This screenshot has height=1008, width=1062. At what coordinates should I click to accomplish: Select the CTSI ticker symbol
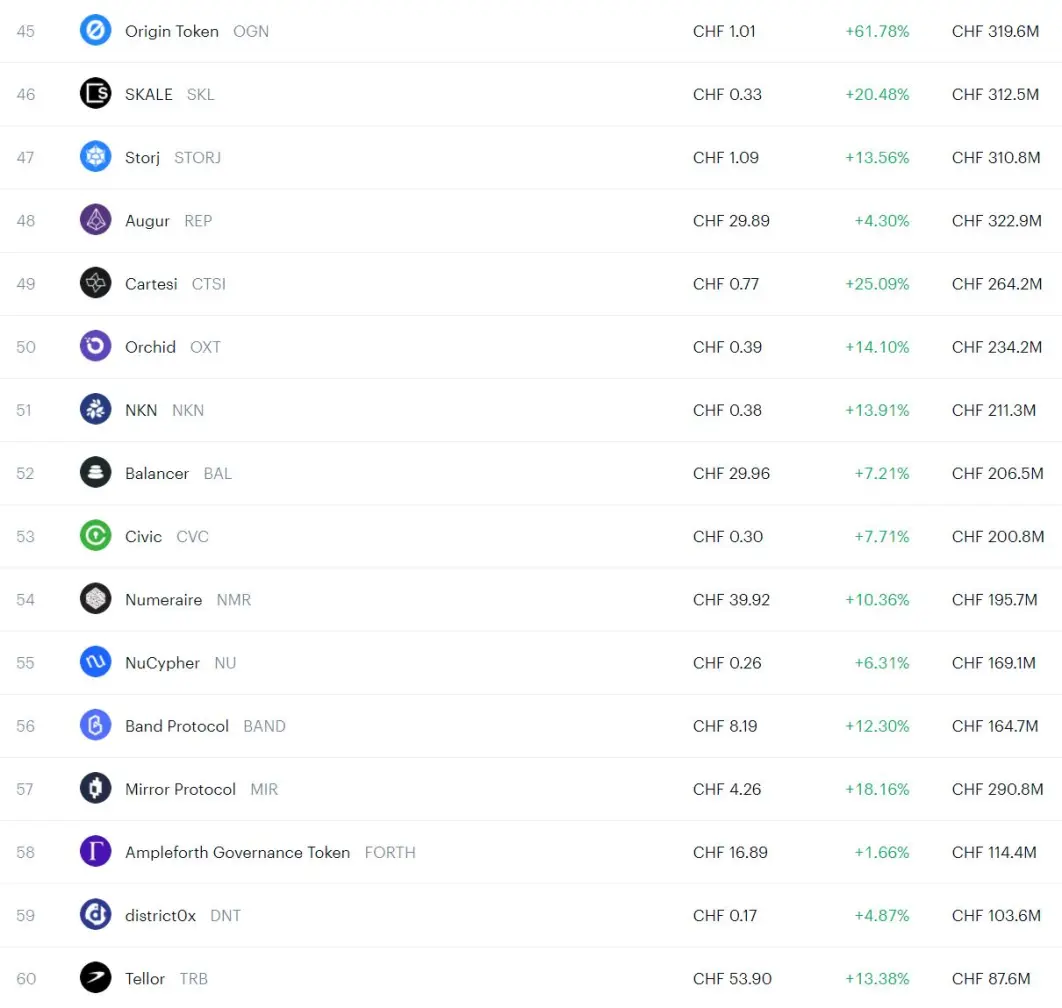209,284
